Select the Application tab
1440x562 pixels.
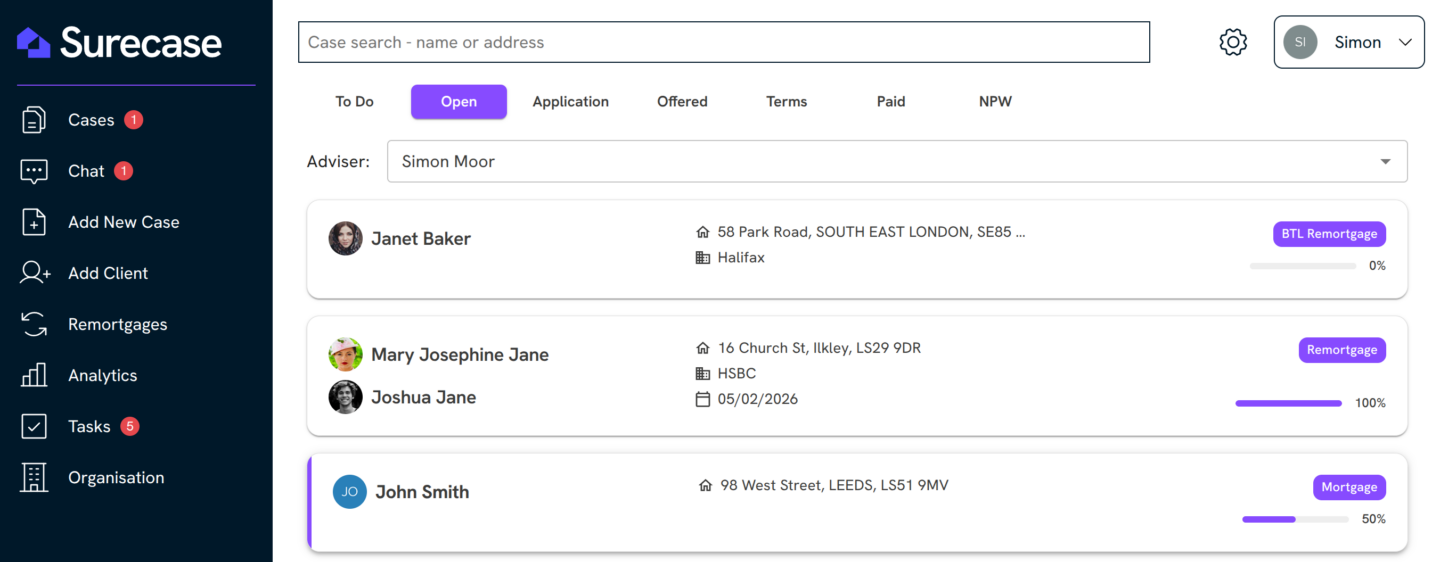click(x=570, y=102)
